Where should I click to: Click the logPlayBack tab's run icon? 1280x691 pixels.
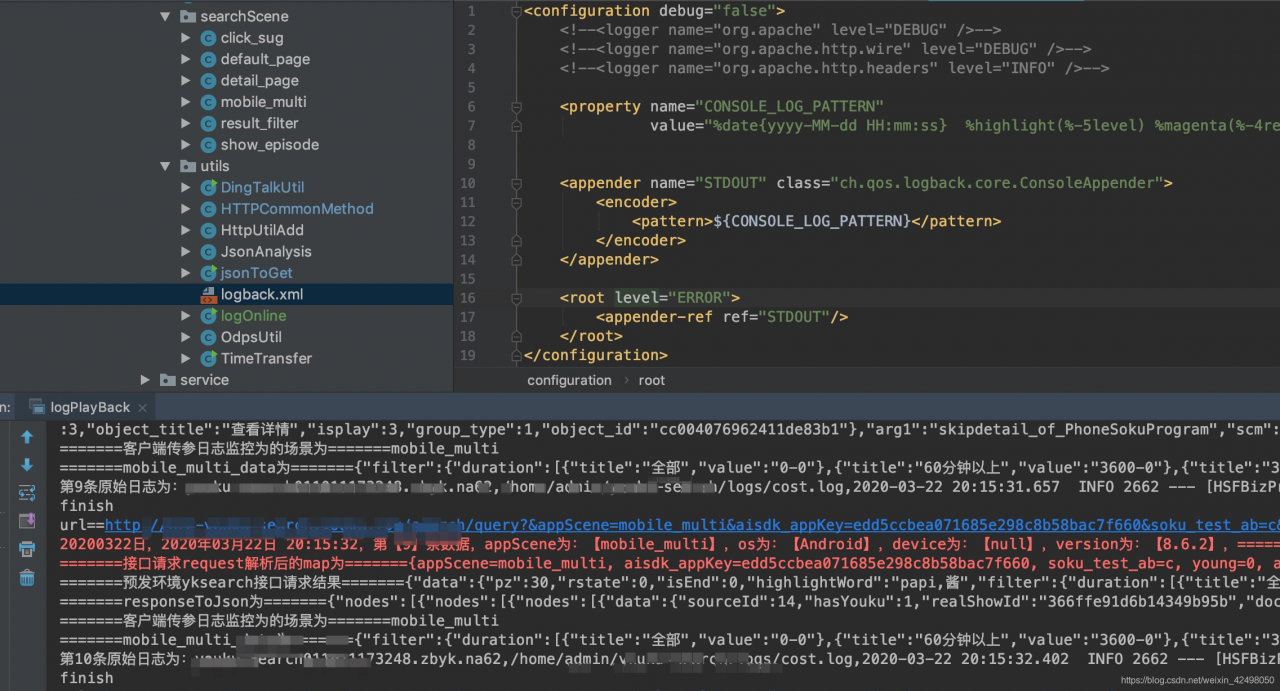coord(36,407)
